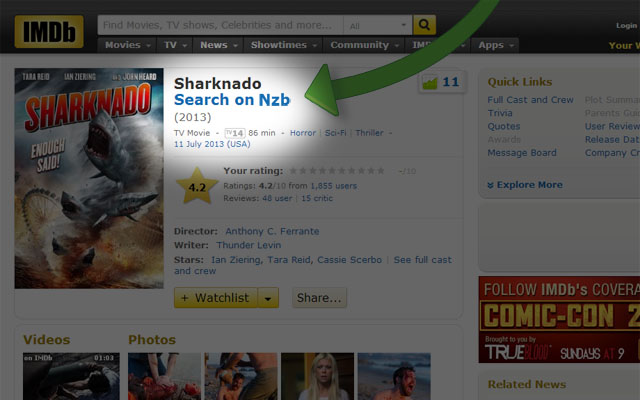Add Sharknado with the Watchlist button
Image resolution: width=640 pixels, height=400 pixels.
coord(216,298)
